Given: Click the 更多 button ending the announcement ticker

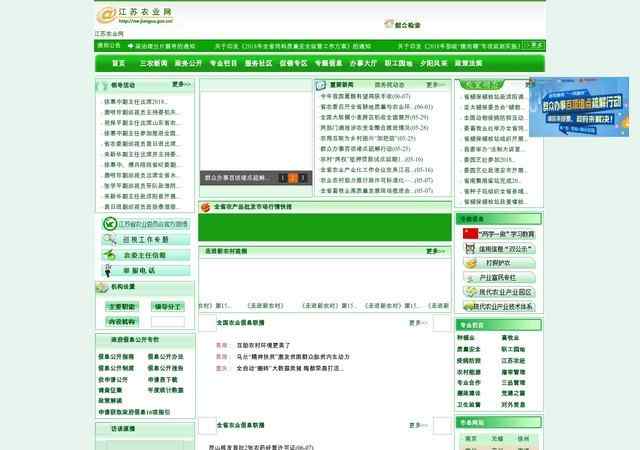Looking at the screenshot, I should pos(534,45).
